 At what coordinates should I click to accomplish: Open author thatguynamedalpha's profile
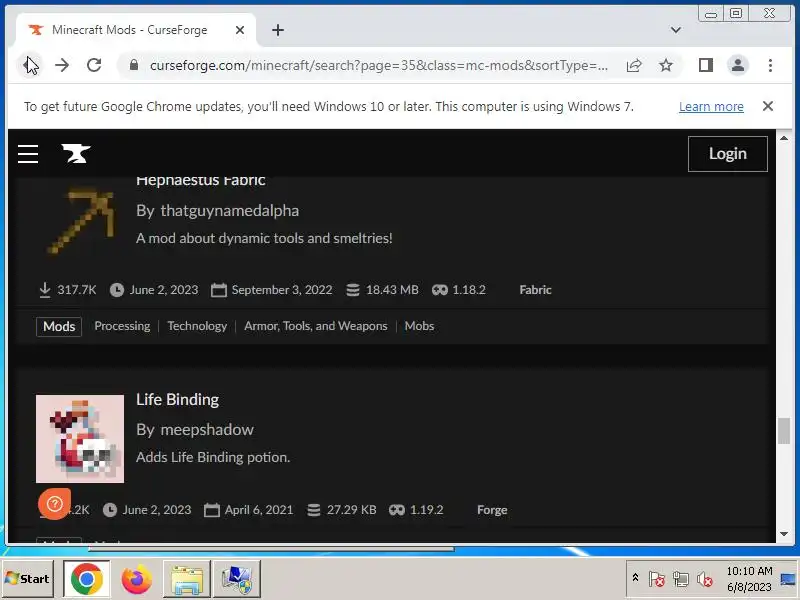(x=230, y=211)
